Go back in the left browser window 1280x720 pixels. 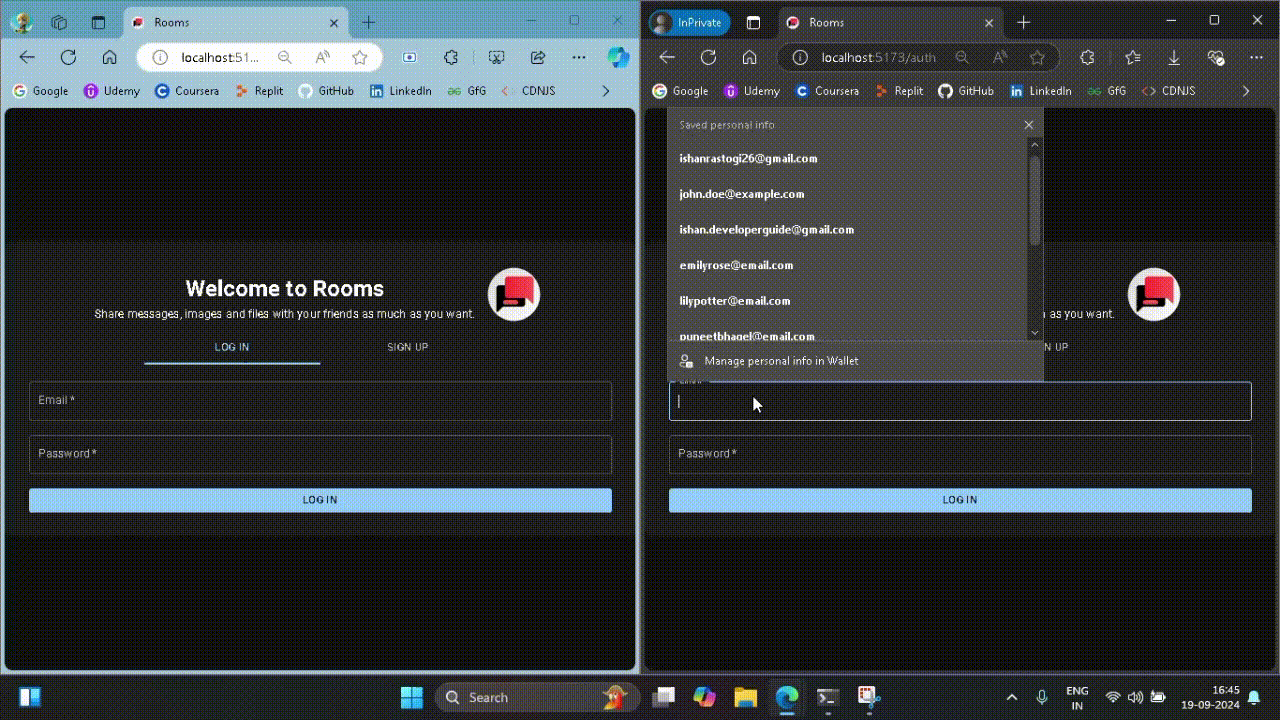[27, 58]
